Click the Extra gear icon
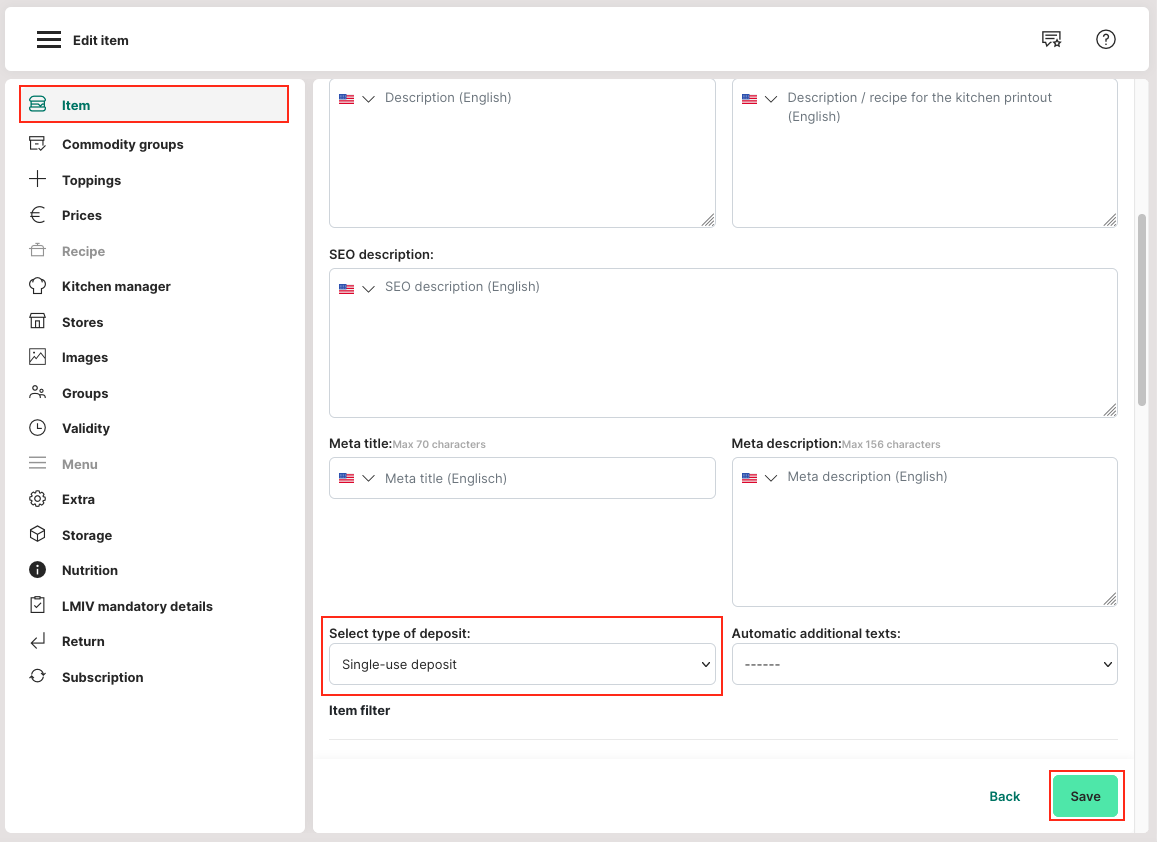The height and width of the screenshot is (842, 1157). click(x=37, y=499)
